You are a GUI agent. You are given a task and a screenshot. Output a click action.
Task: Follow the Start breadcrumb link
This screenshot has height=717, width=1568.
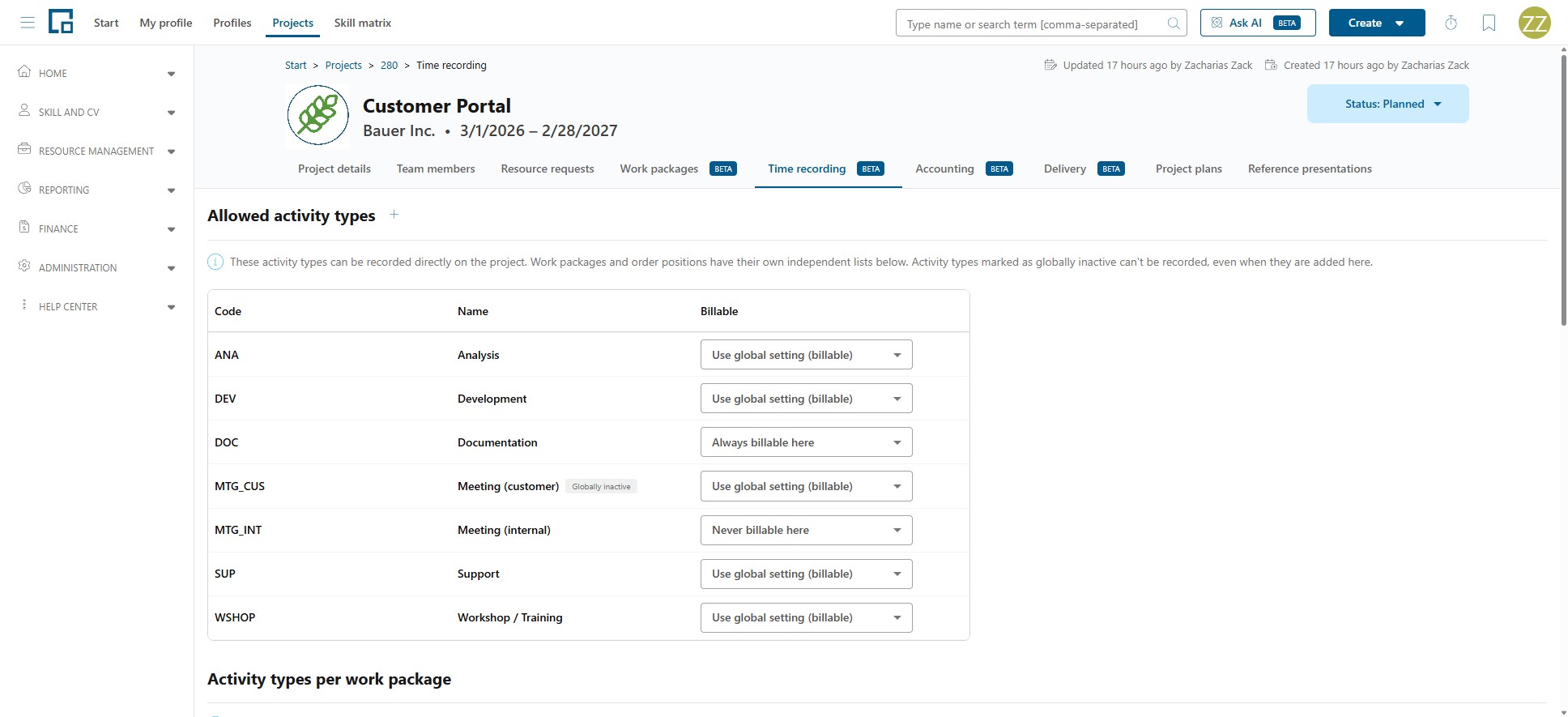[x=296, y=65]
